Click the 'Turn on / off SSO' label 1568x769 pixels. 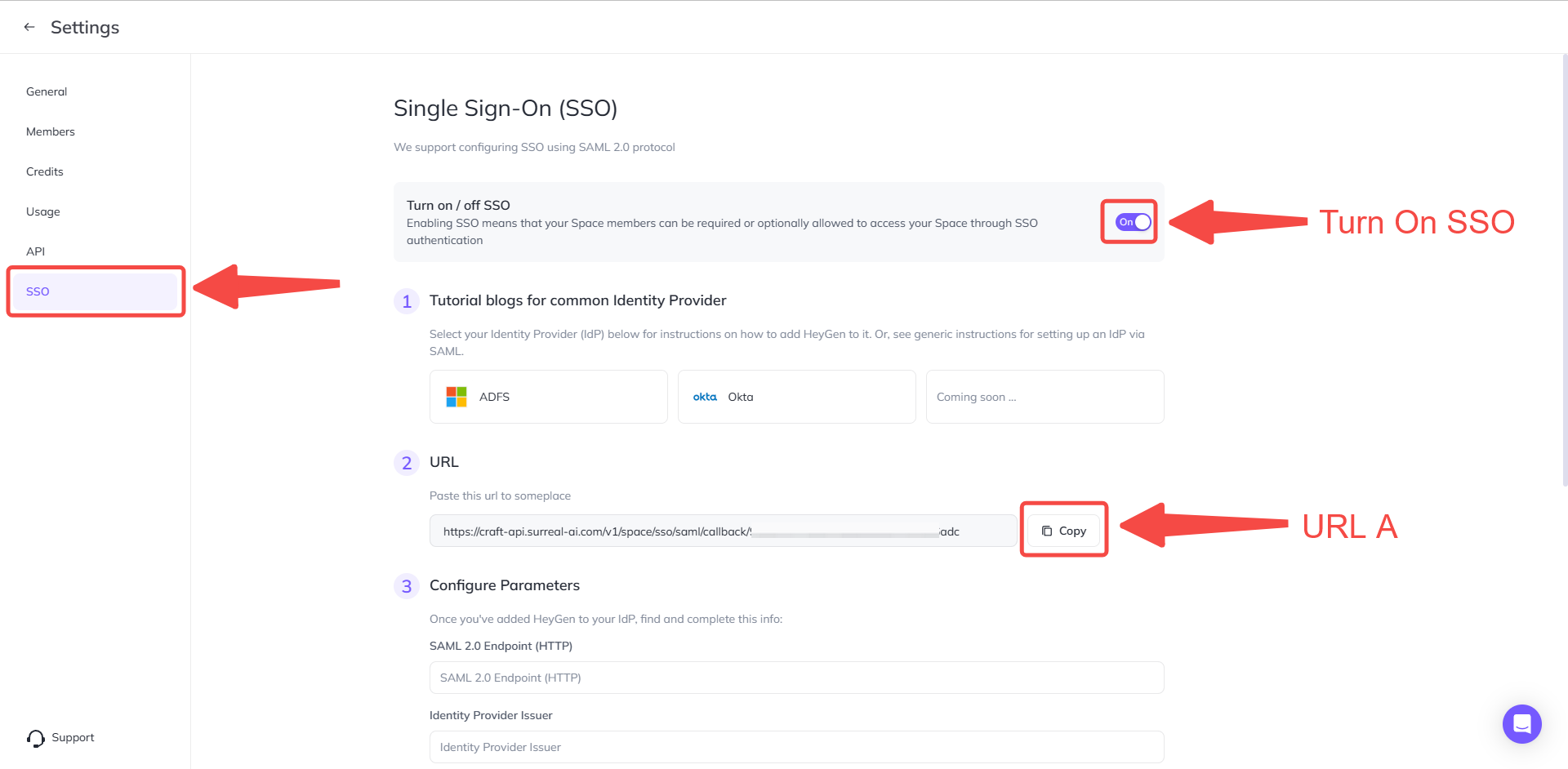tap(458, 206)
